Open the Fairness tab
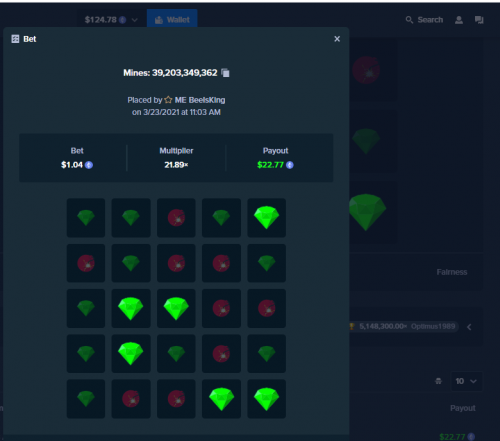 452,272
